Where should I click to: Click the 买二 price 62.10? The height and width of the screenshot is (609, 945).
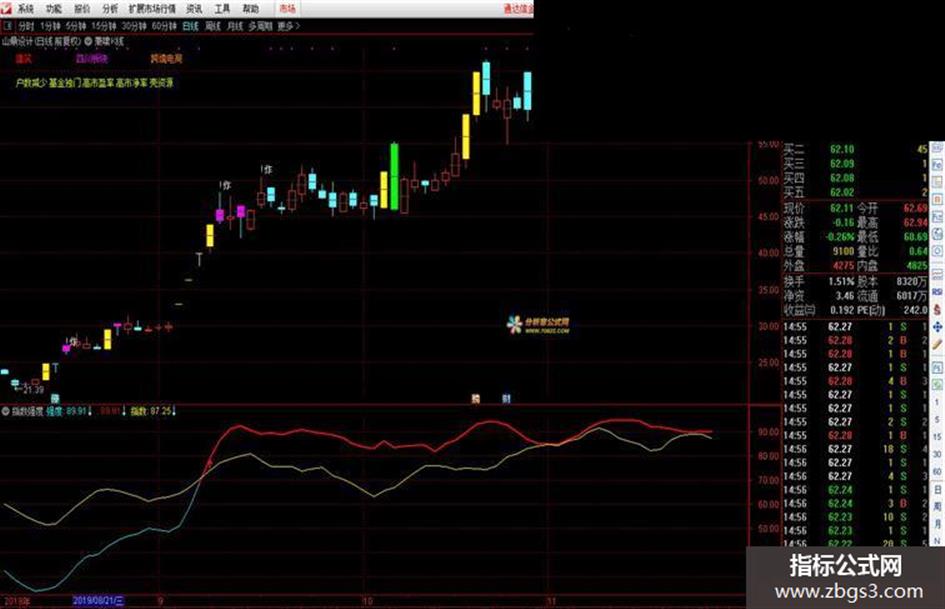click(841, 149)
